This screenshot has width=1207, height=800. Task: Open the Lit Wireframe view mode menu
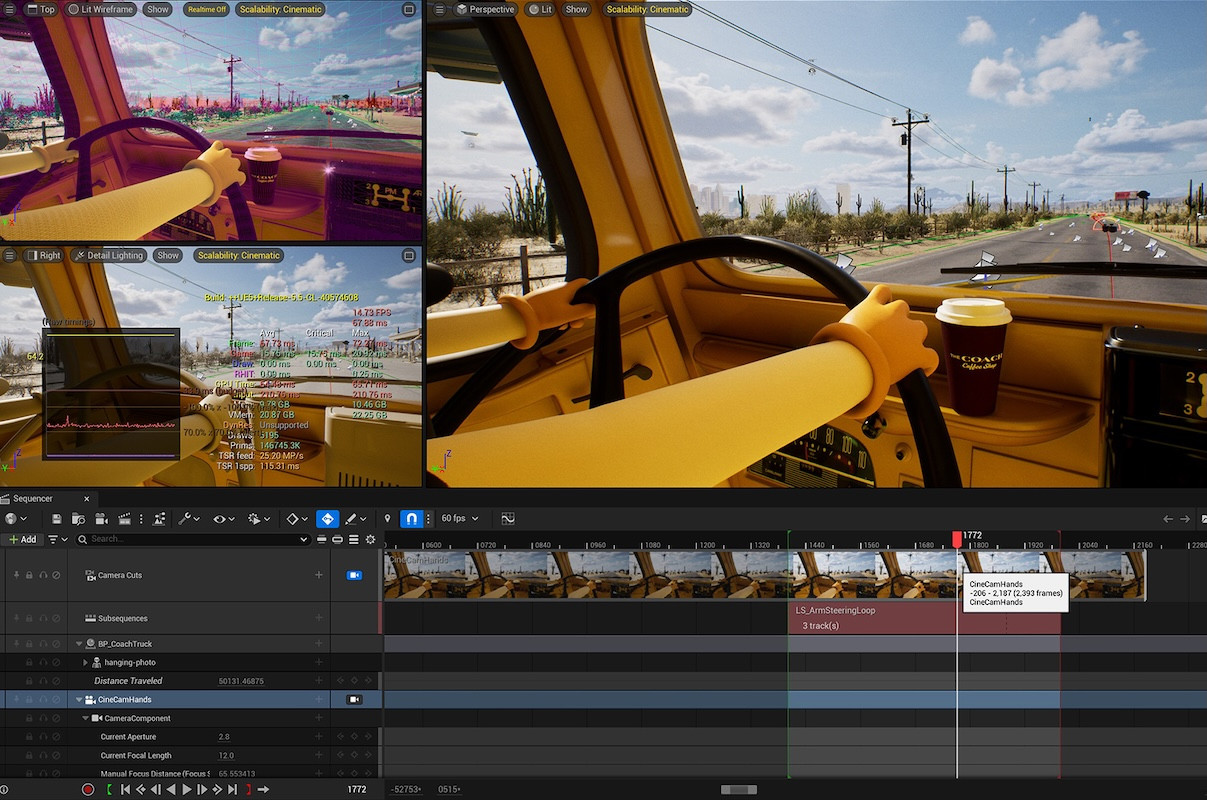click(x=102, y=9)
